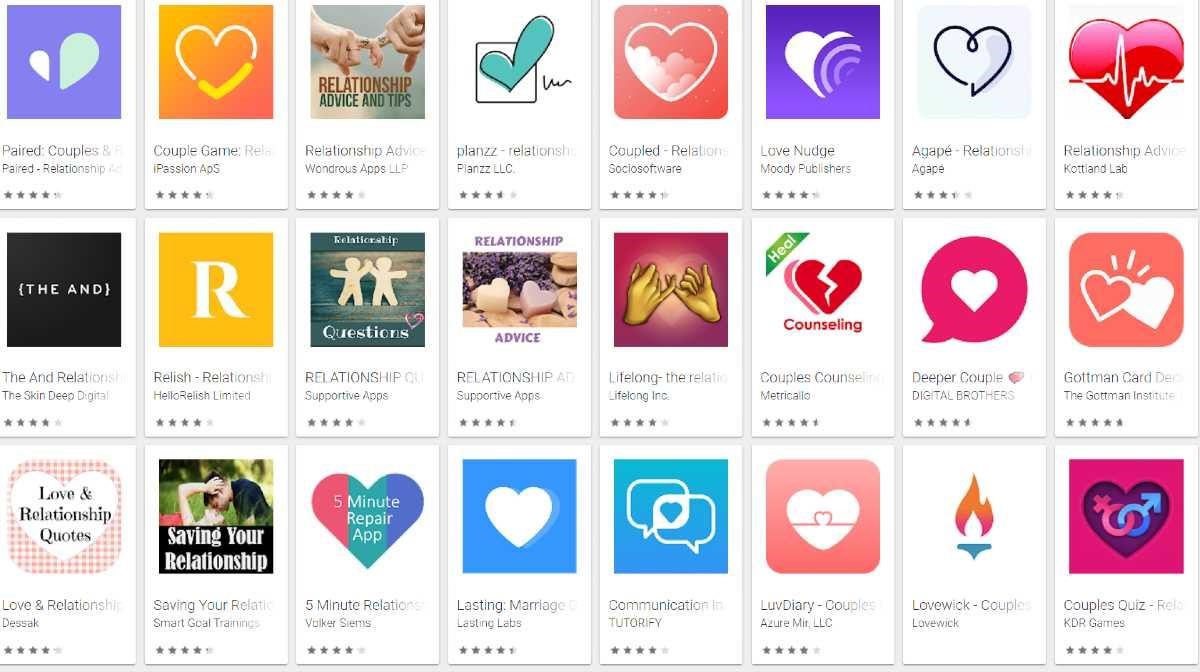Select the planzz checkmark app icon
The height and width of the screenshot is (672, 1200).
(520, 62)
